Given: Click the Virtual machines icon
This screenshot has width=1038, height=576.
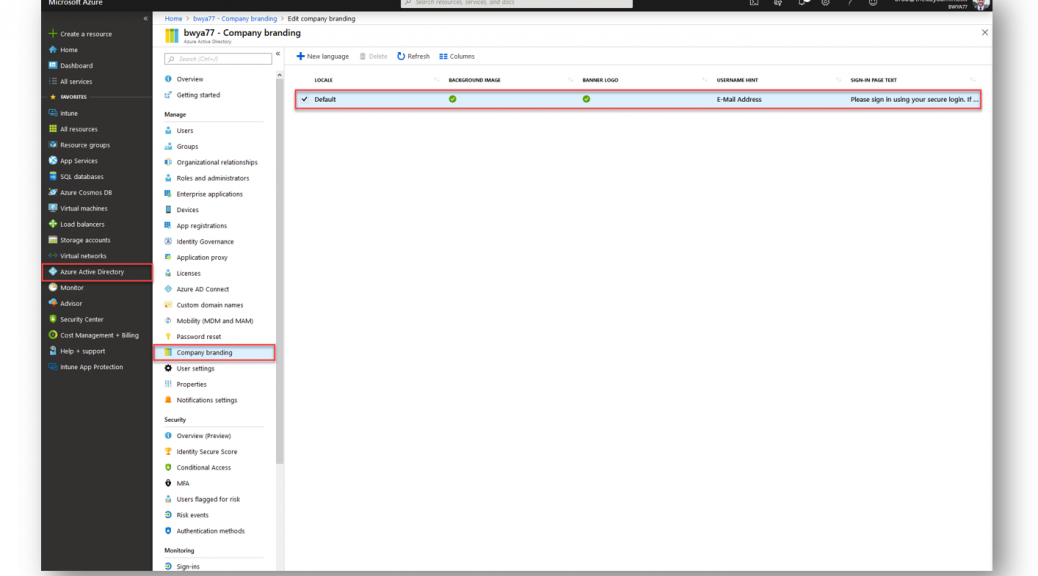Looking at the screenshot, I should coord(53,208).
